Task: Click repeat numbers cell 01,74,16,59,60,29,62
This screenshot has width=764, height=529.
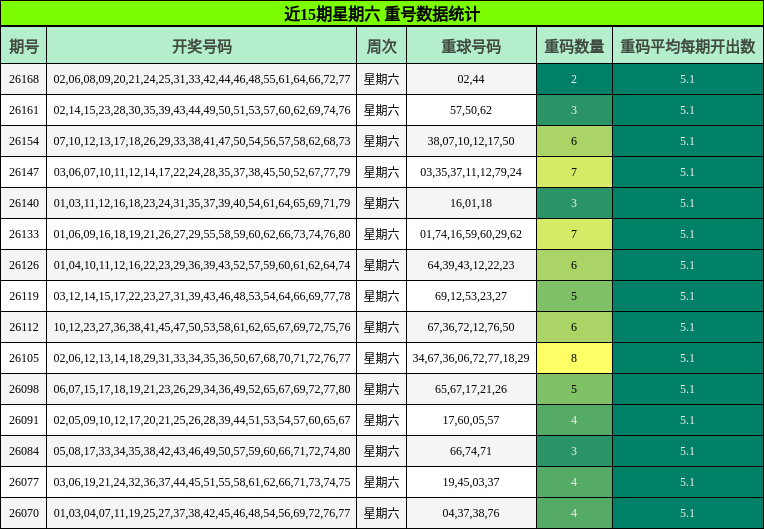Action: [471, 234]
